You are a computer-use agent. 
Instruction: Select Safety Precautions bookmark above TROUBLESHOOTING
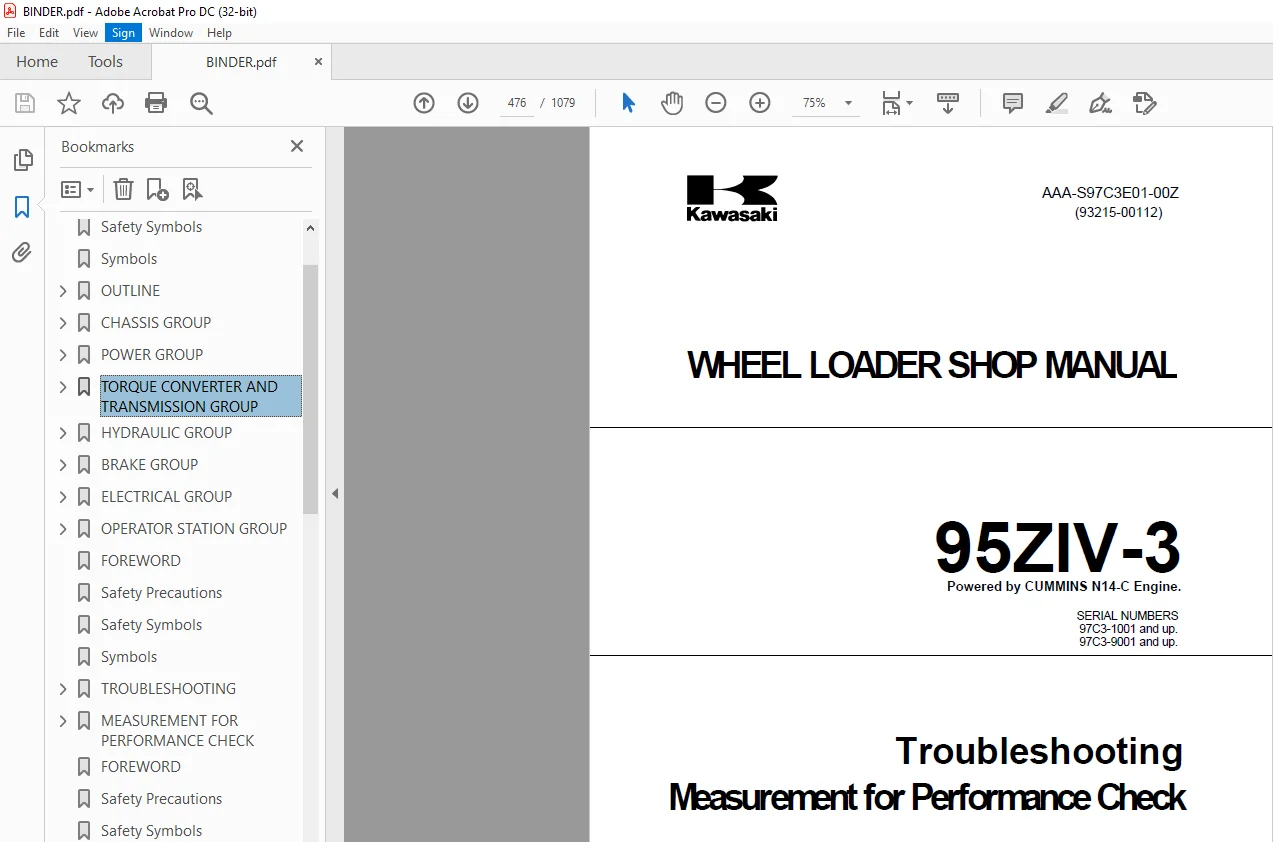coord(161,593)
